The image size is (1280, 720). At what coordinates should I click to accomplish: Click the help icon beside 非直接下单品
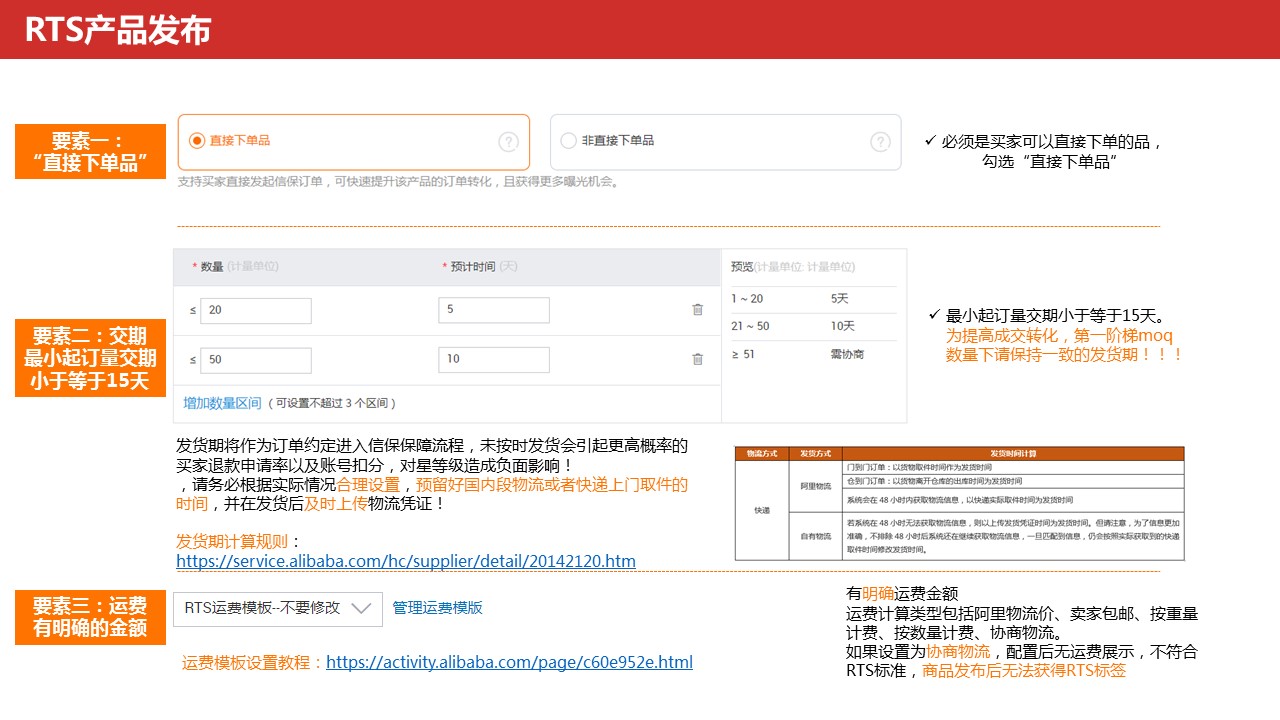[x=881, y=141]
